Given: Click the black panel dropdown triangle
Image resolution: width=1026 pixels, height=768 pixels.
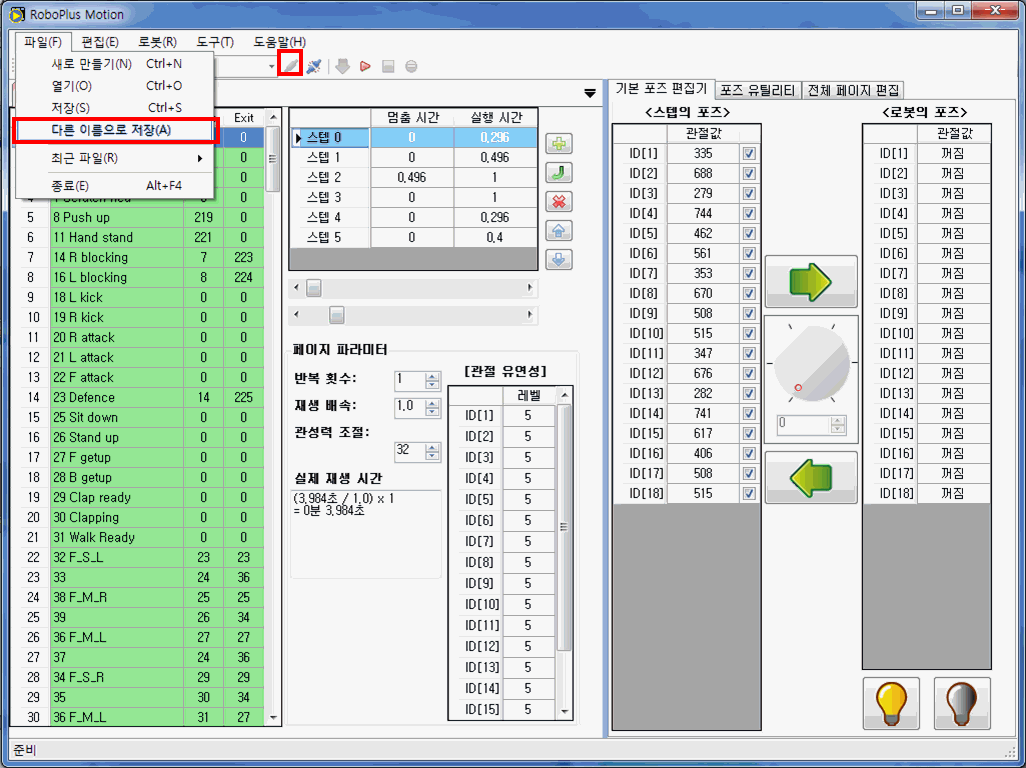Looking at the screenshot, I should pyautogui.click(x=590, y=93).
